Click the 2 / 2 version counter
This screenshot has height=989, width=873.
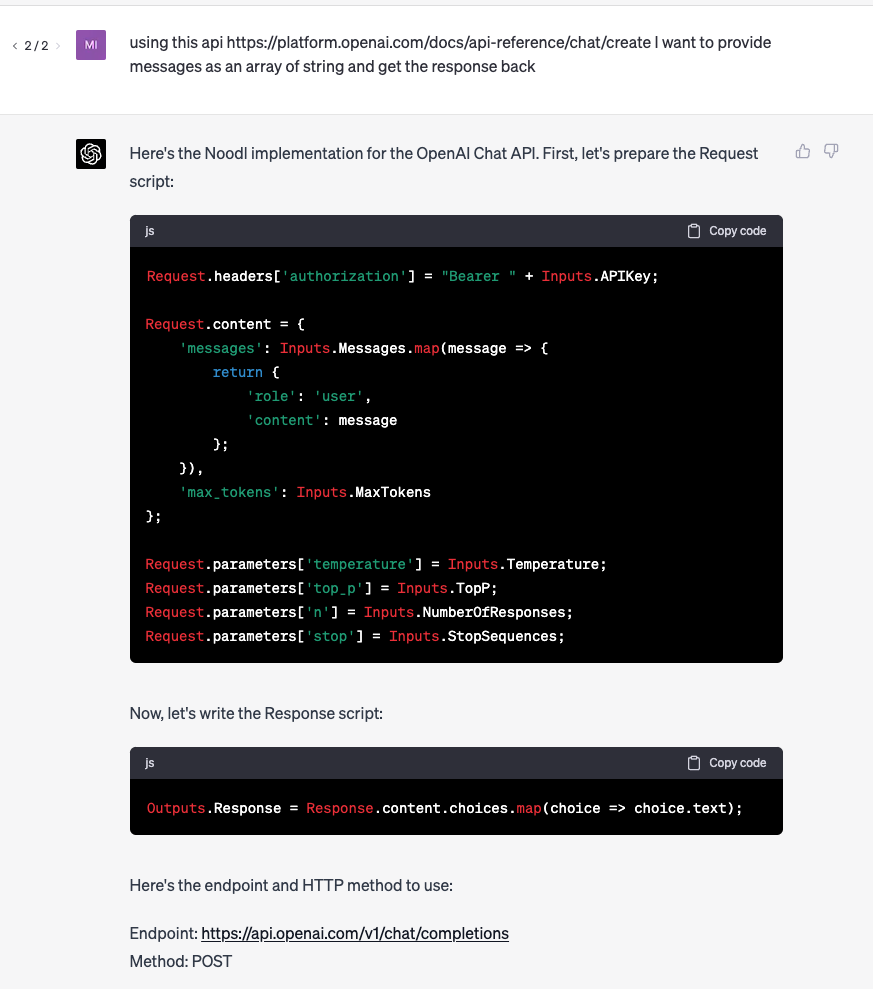[x=36, y=46]
